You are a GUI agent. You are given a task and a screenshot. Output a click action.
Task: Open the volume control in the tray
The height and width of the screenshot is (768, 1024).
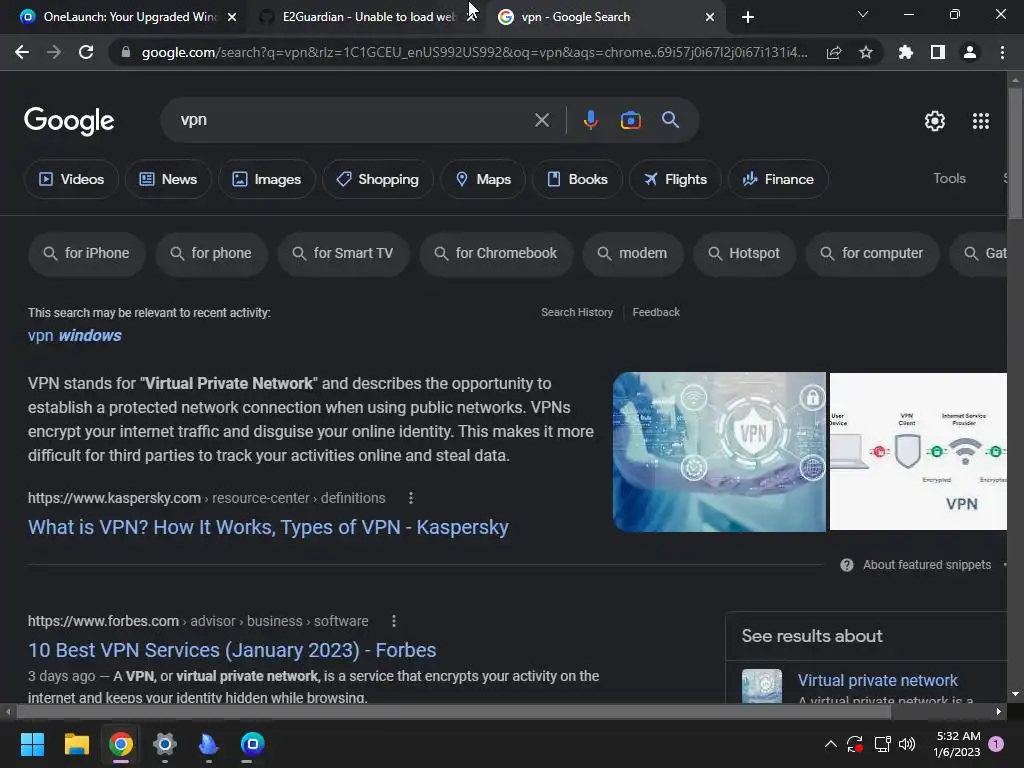pos(907,744)
